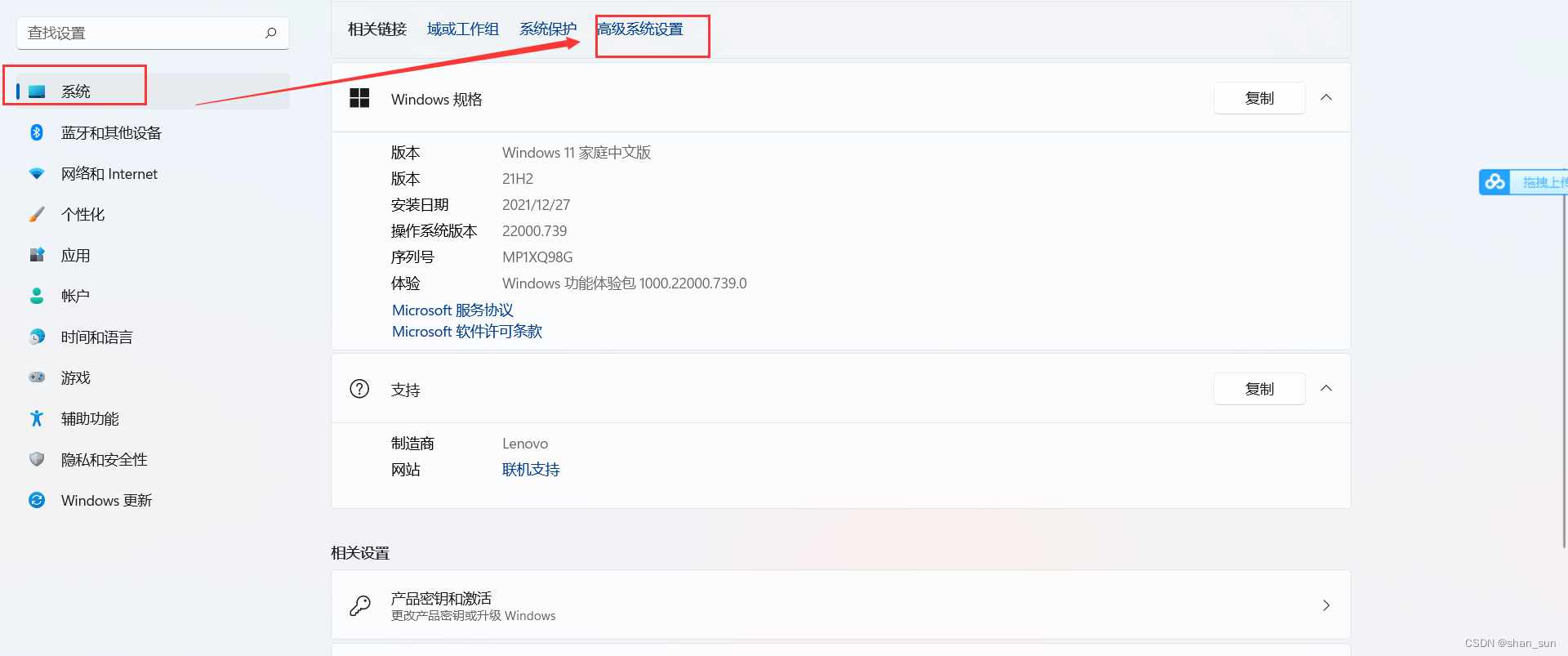The image size is (1568, 656).
Task: Click the Accessibility figure icon
Action: pyautogui.click(x=37, y=418)
